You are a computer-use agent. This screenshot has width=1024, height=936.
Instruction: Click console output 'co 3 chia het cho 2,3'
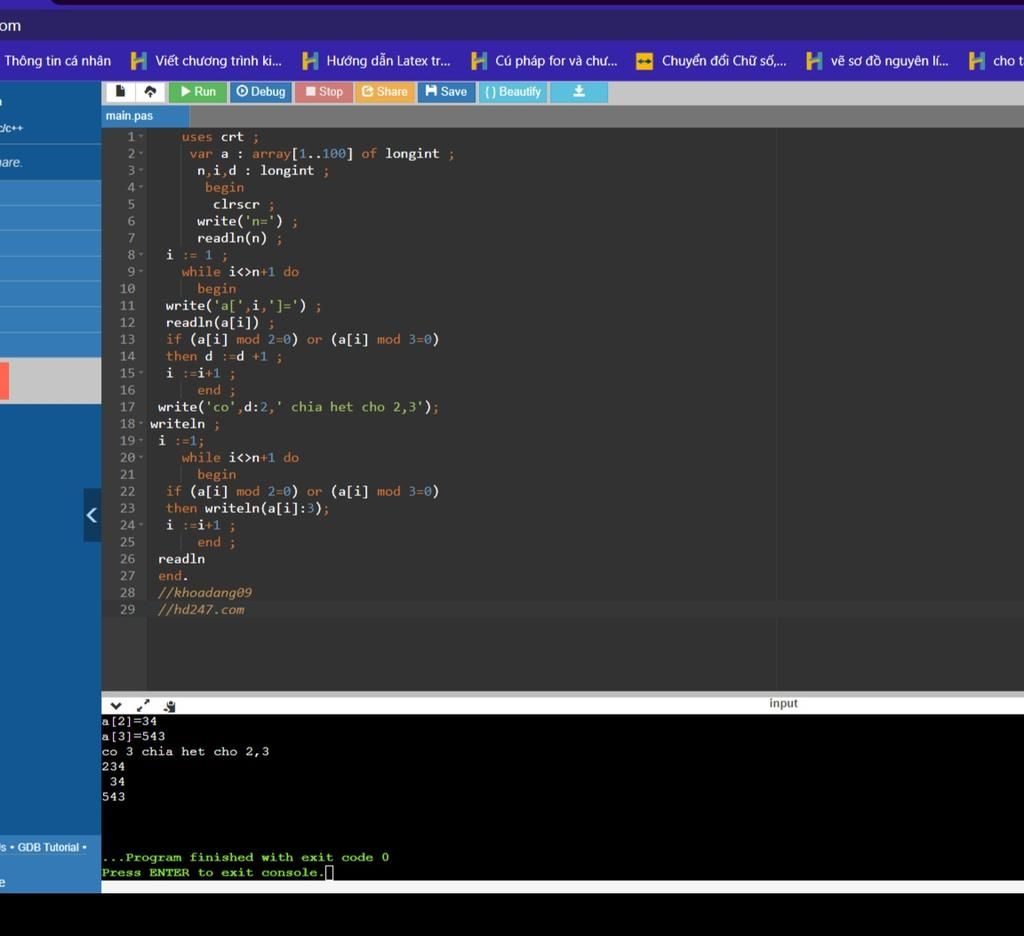pyautogui.click(x=185, y=751)
